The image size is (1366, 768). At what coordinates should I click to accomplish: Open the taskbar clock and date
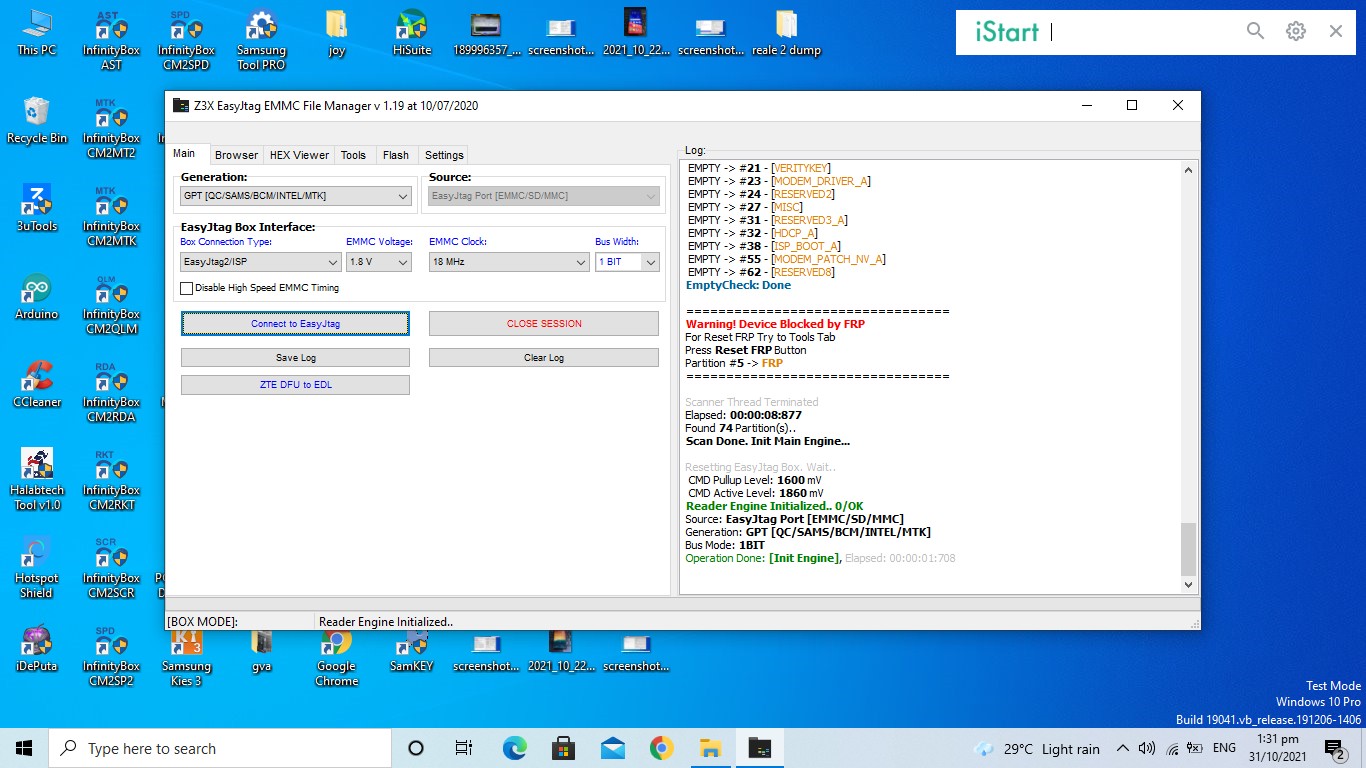click(x=1276, y=748)
